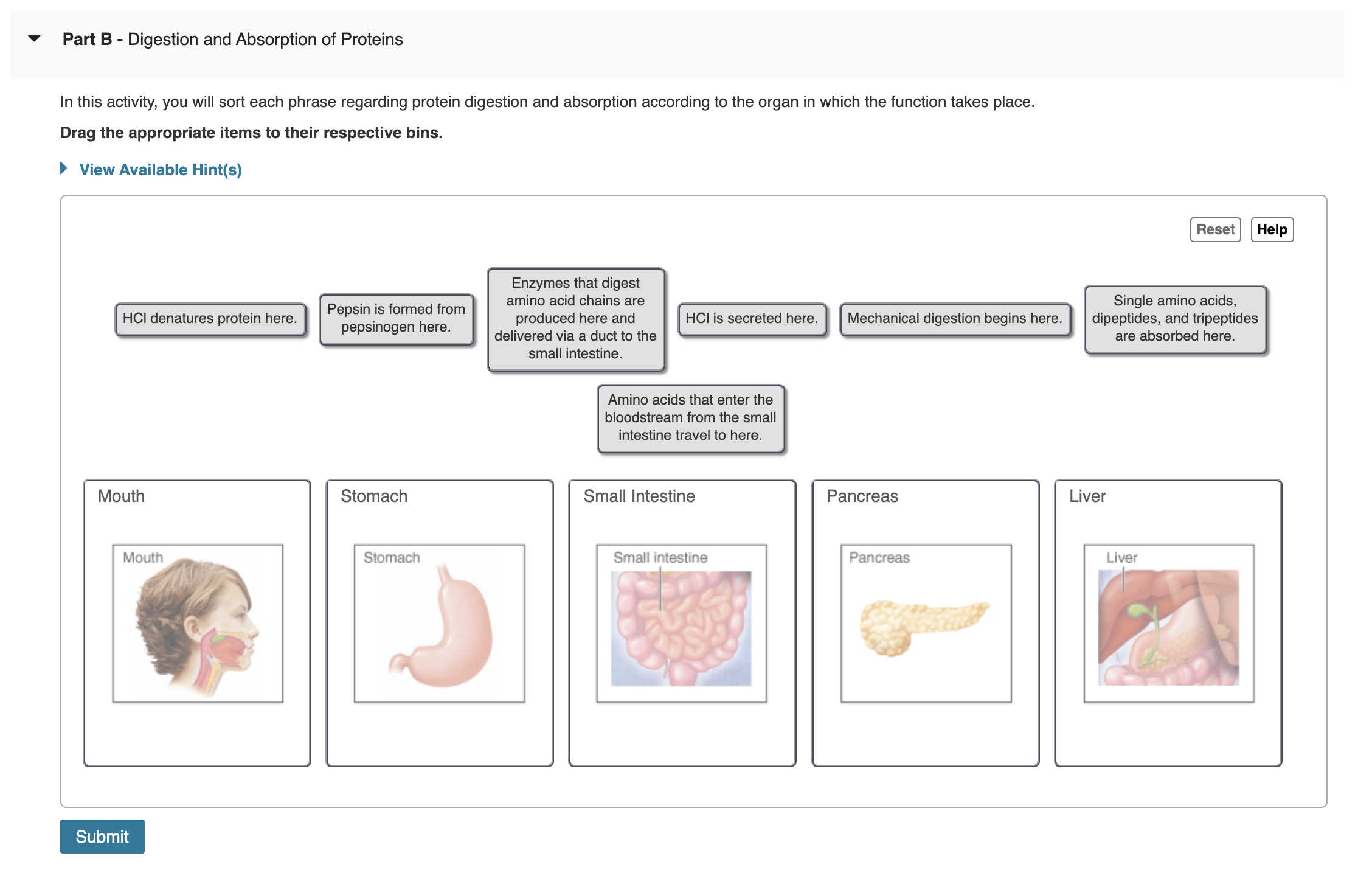Select the 'HCl is secreted here' item
This screenshot has width=1372, height=870.
coord(752,319)
